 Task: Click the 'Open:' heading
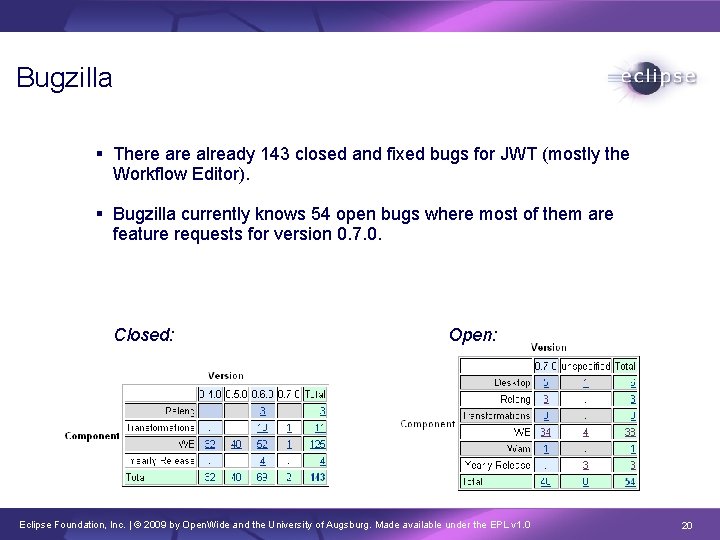click(x=473, y=335)
